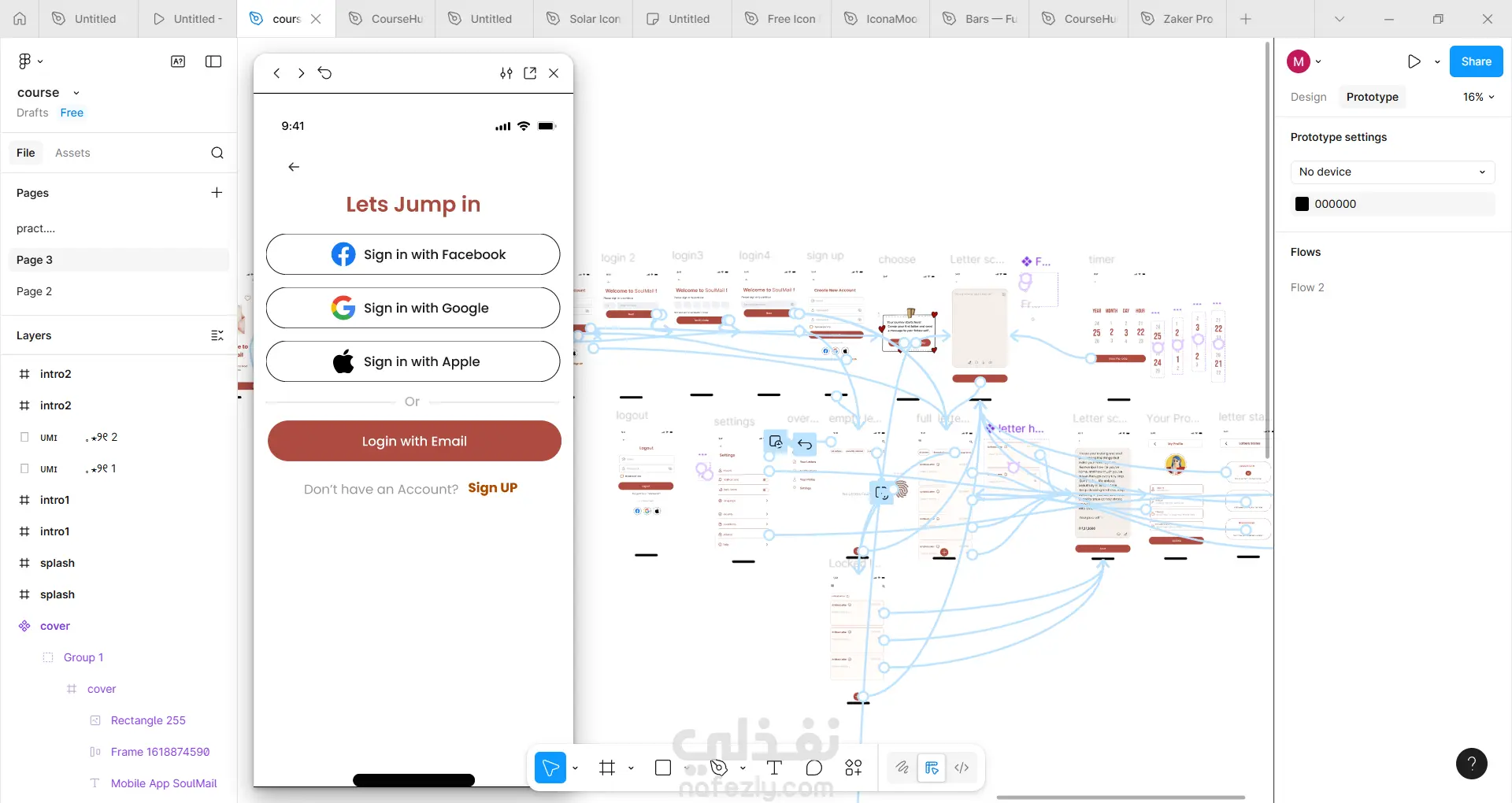
Task: Open the Actions components tool
Action: pos(854,768)
